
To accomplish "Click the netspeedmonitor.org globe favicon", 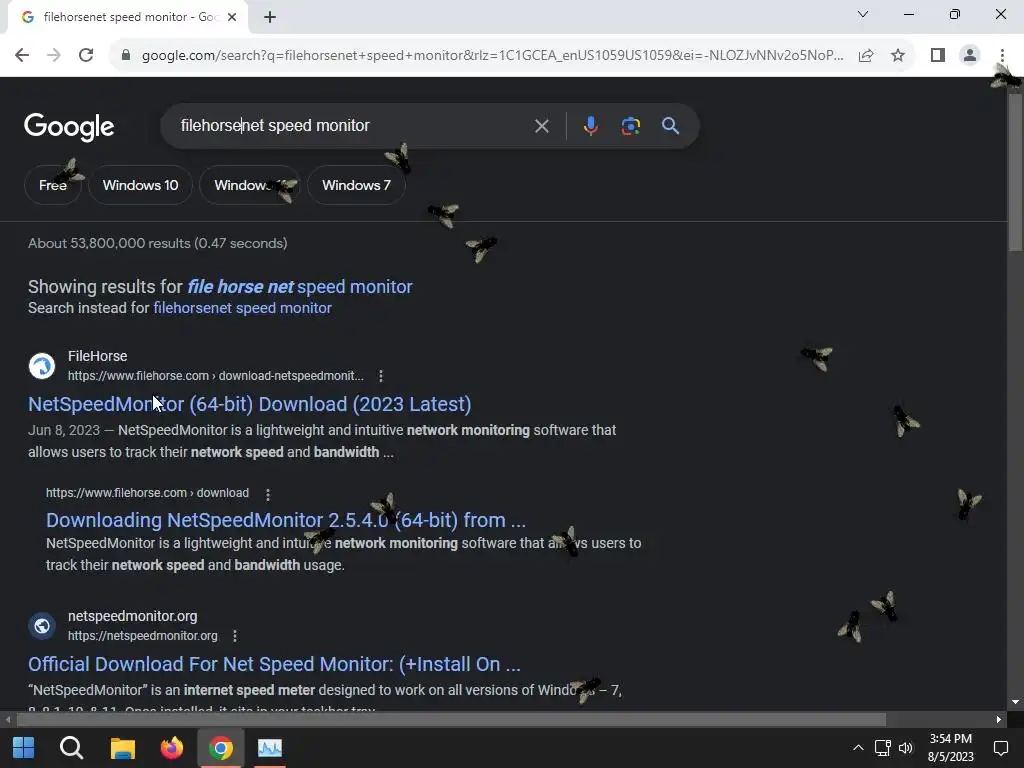I will pos(42,626).
